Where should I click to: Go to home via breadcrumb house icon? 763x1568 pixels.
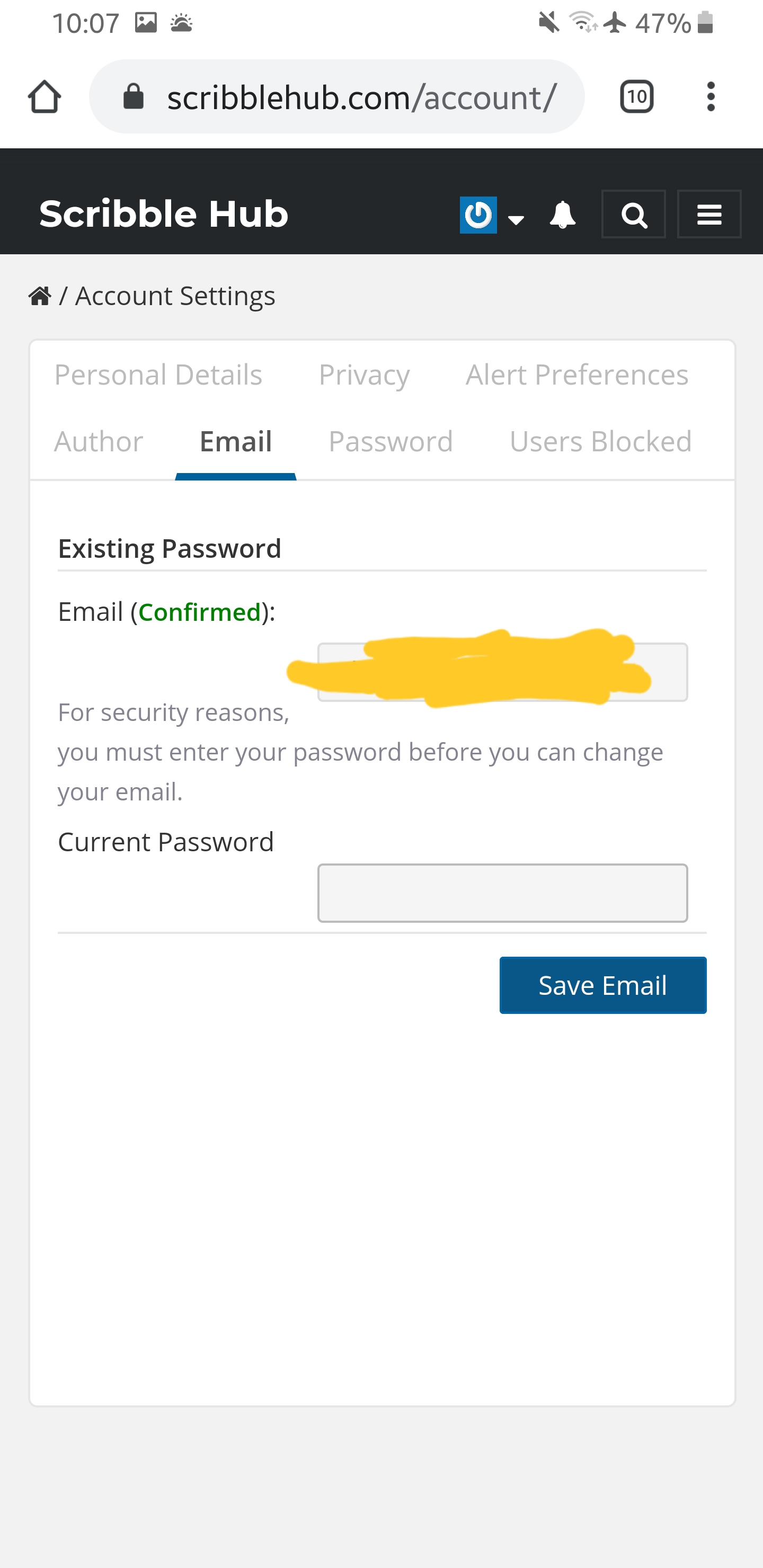pyautogui.click(x=40, y=297)
